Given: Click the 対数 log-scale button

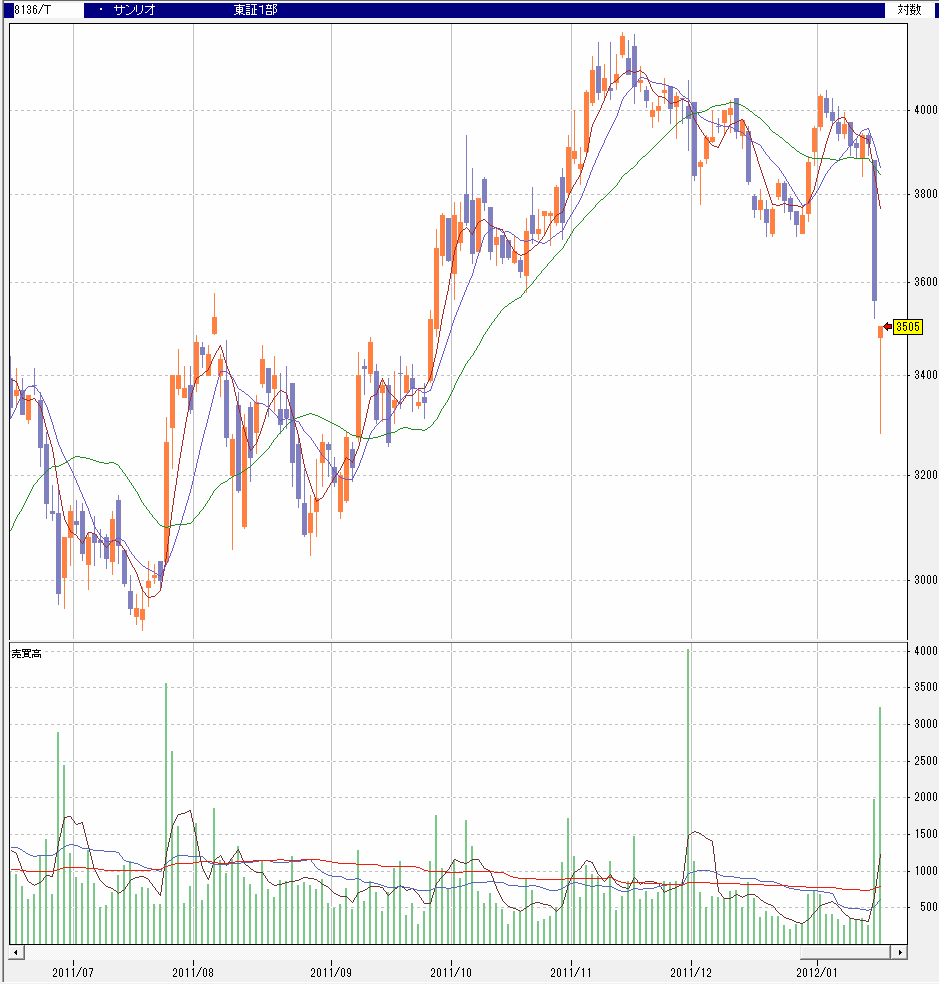Looking at the screenshot, I should [909, 9].
